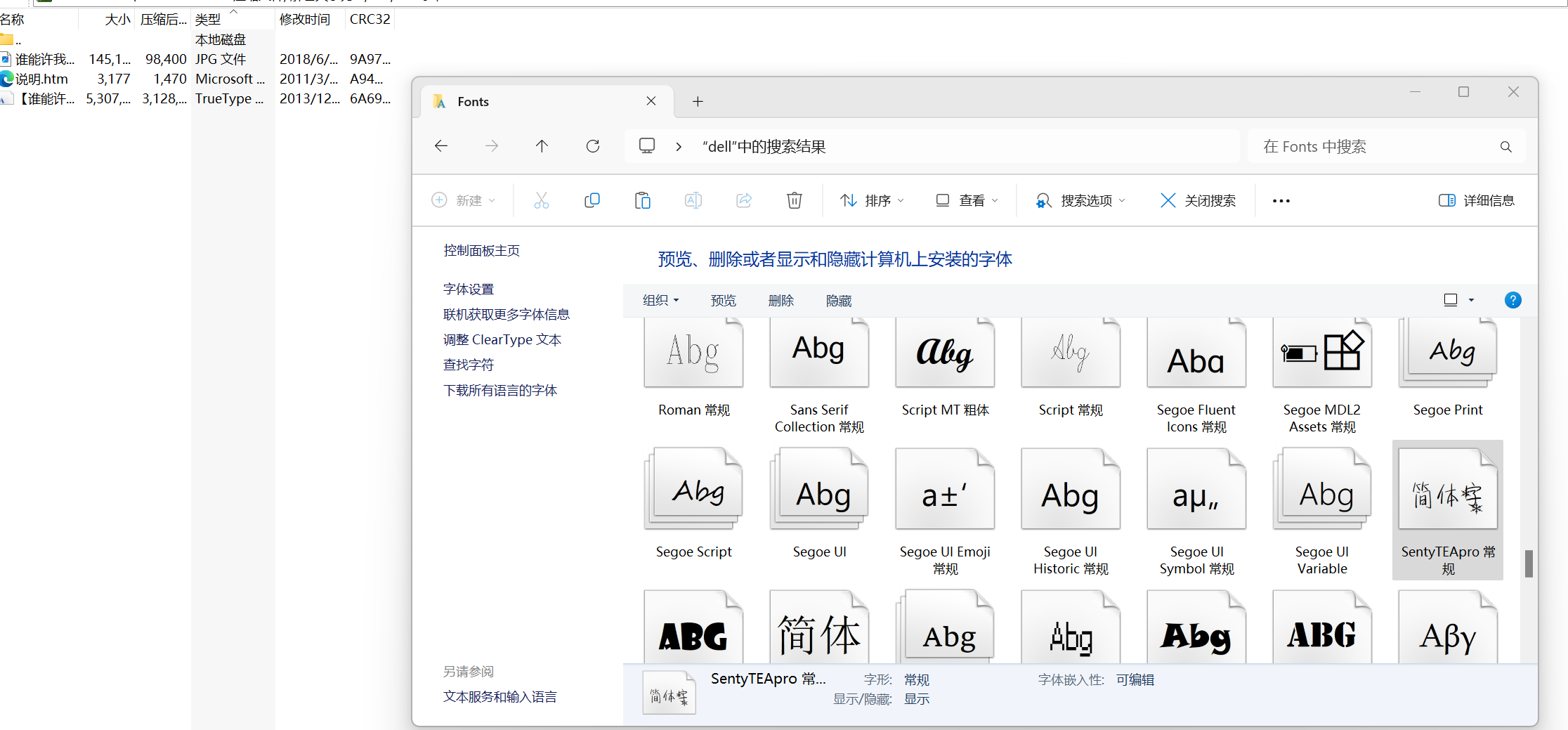Click the Paste clipboard icon
This screenshot has height=730, width=1568.
click(643, 201)
